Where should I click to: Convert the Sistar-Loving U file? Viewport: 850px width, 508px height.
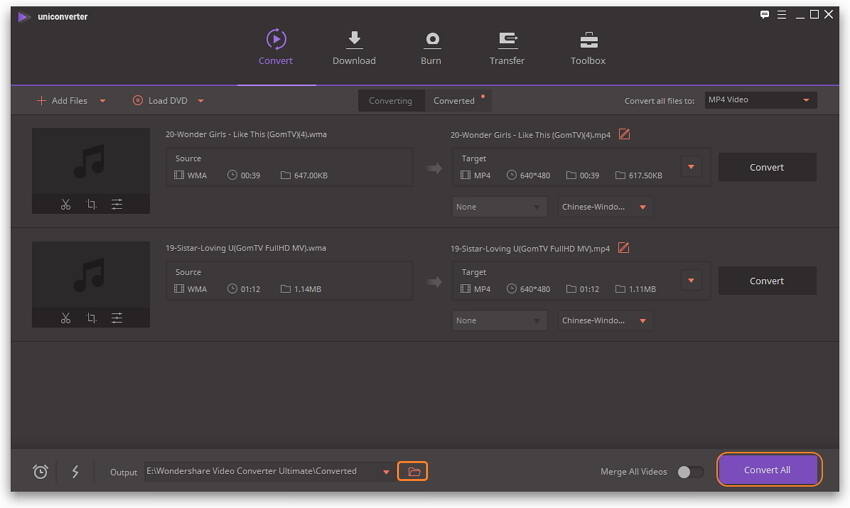pyautogui.click(x=767, y=281)
